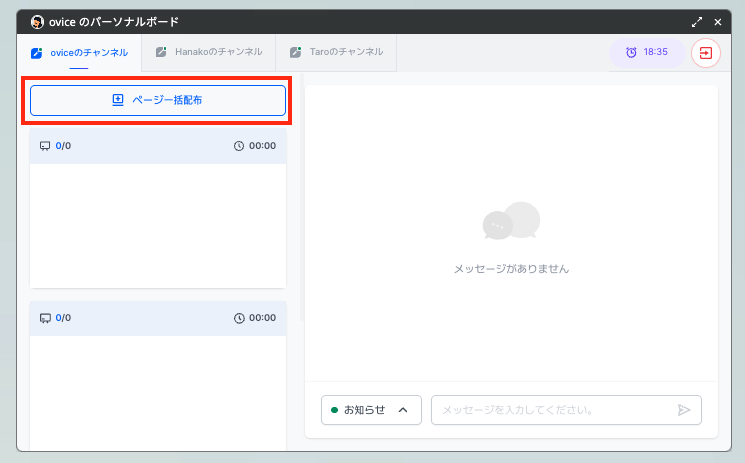Click the clock icon on second card

click(x=239, y=318)
